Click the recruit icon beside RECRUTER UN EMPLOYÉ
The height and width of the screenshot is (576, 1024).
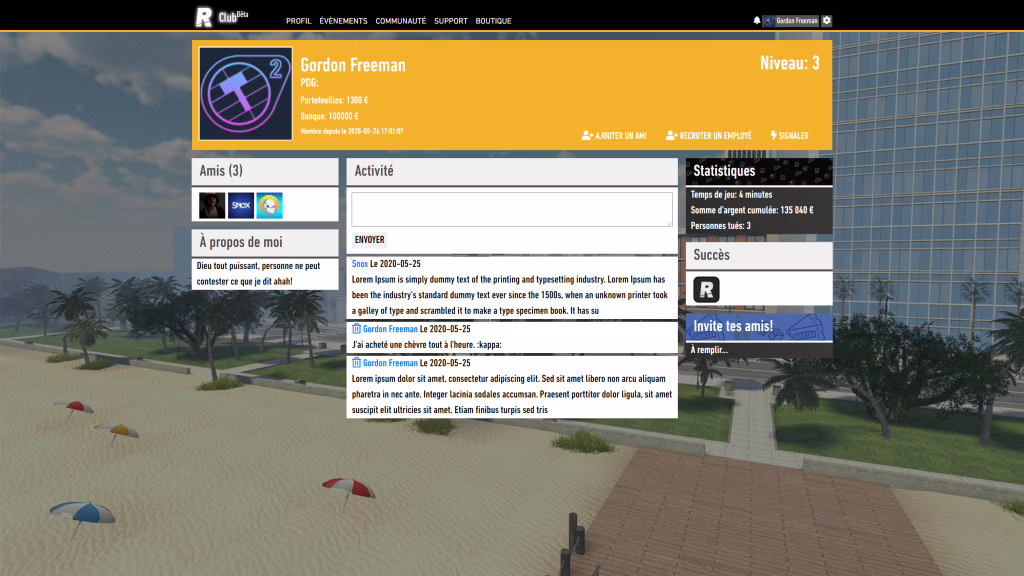(671, 136)
